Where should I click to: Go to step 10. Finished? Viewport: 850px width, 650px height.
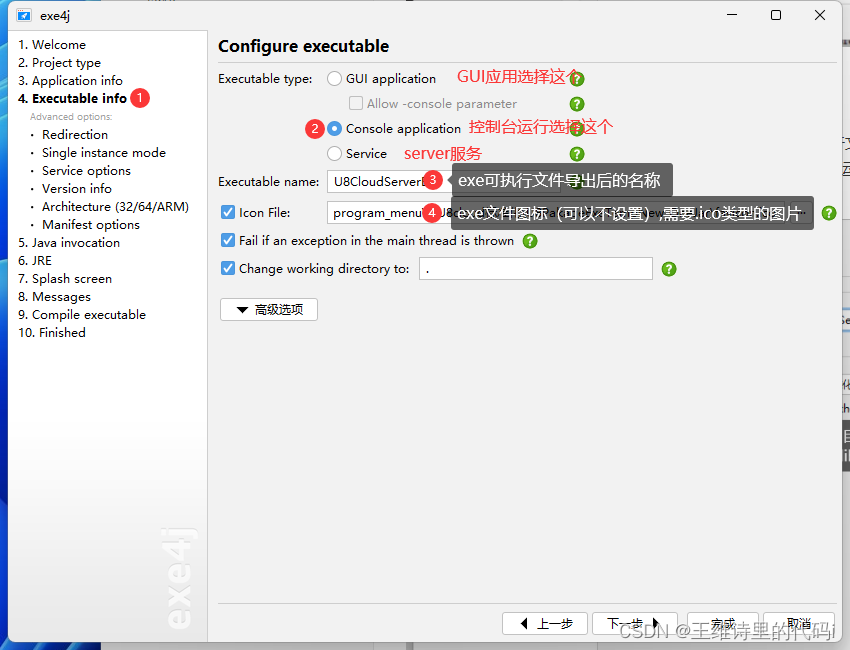click(52, 333)
